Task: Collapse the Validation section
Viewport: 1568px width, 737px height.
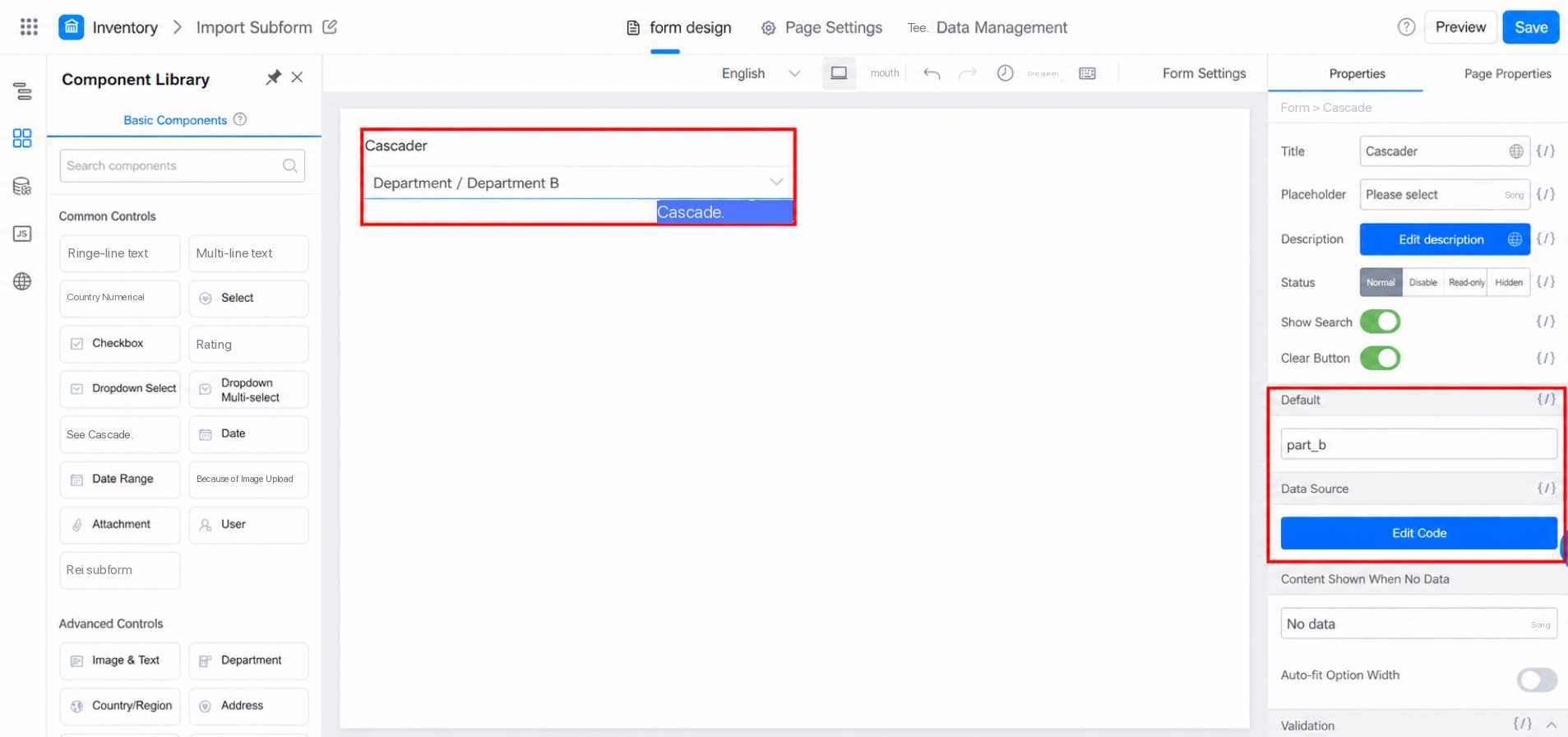Action: coord(1551,725)
